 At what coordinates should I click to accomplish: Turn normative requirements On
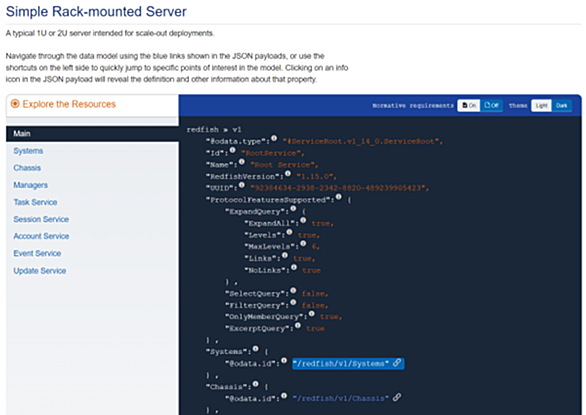[x=469, y=105]
